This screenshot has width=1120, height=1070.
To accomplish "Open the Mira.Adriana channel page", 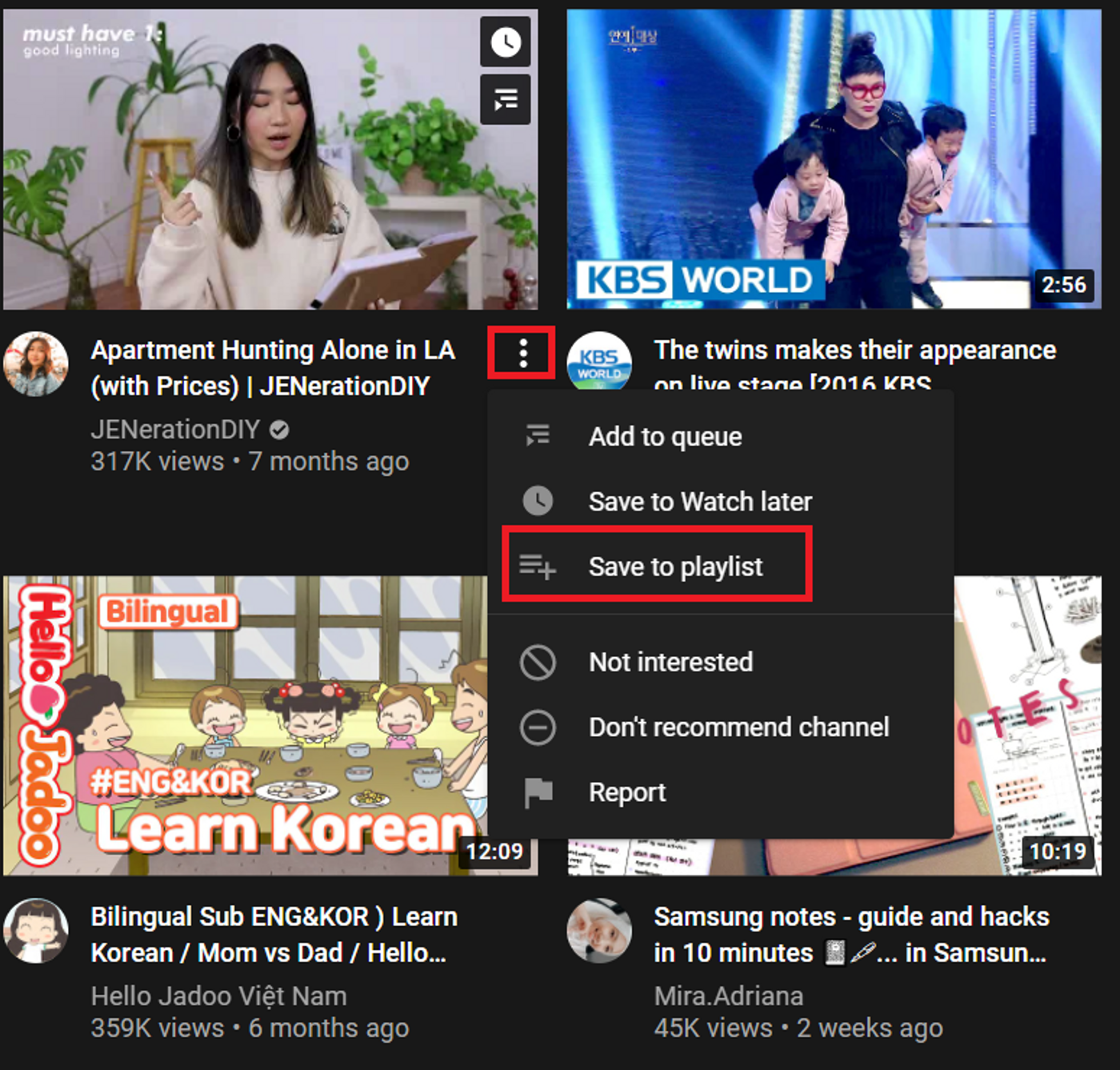I will (x=728, y=996).
